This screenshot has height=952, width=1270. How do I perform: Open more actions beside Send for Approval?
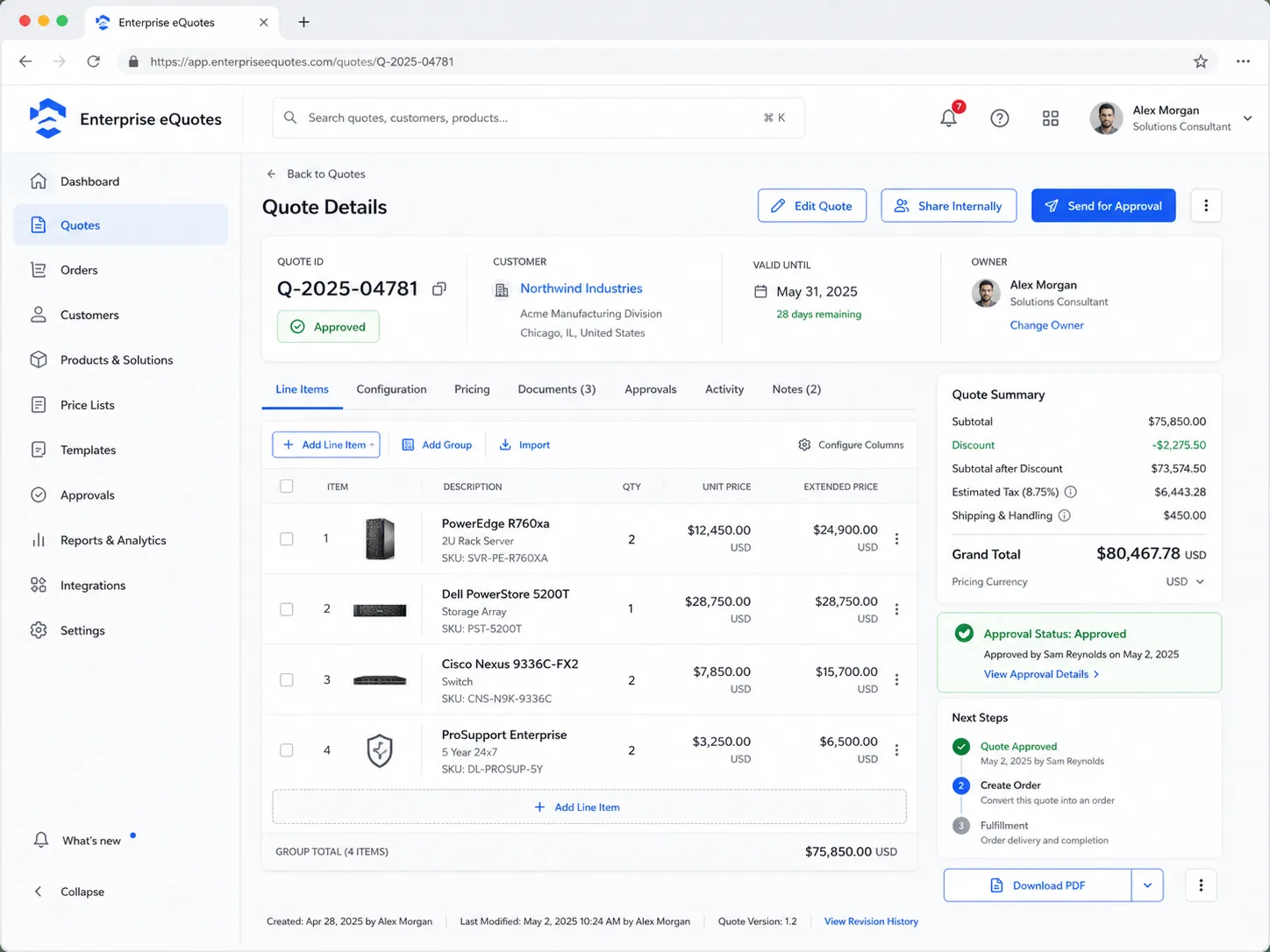(1206, 205)
